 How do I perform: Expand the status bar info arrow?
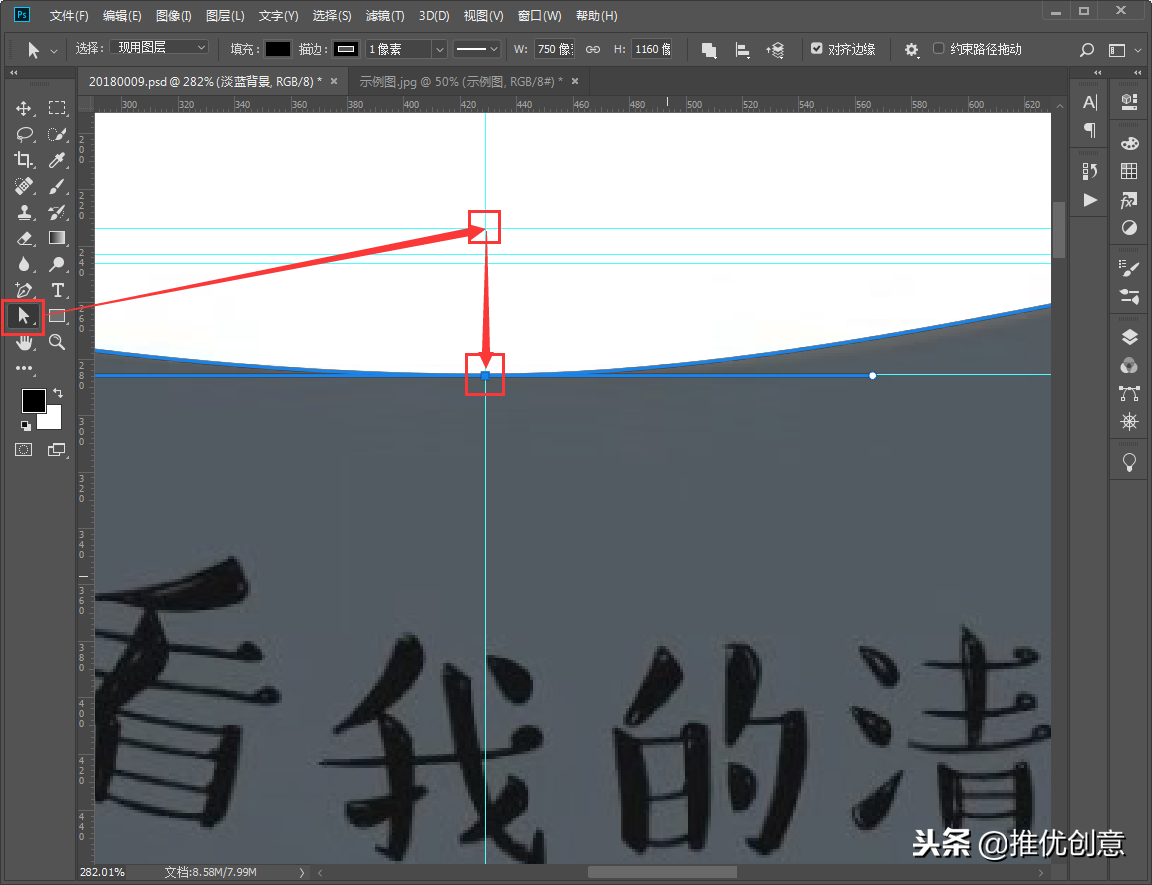point(302,873)
